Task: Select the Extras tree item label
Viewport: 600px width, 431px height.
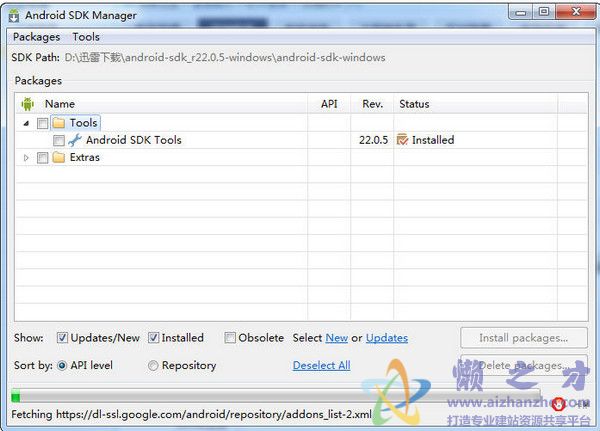Action: (x=85, y=157)
